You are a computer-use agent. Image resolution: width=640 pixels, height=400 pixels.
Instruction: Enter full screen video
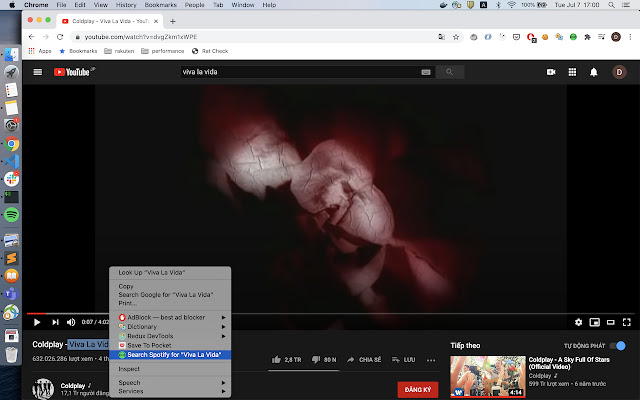coord(627,322)
